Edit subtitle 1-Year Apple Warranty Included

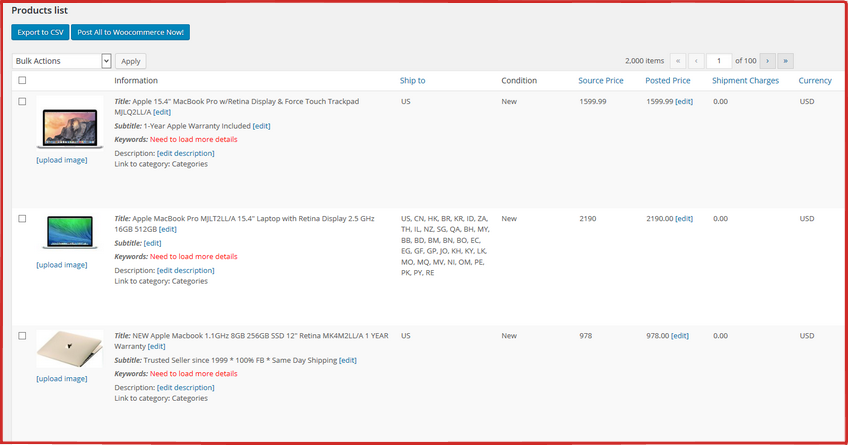(x=261, y=126)
